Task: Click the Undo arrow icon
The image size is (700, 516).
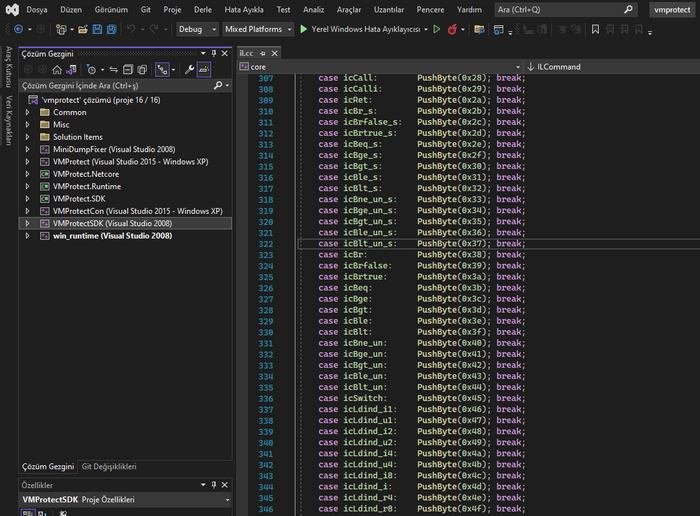Action: pyautogui.click(x=131, y=29)
